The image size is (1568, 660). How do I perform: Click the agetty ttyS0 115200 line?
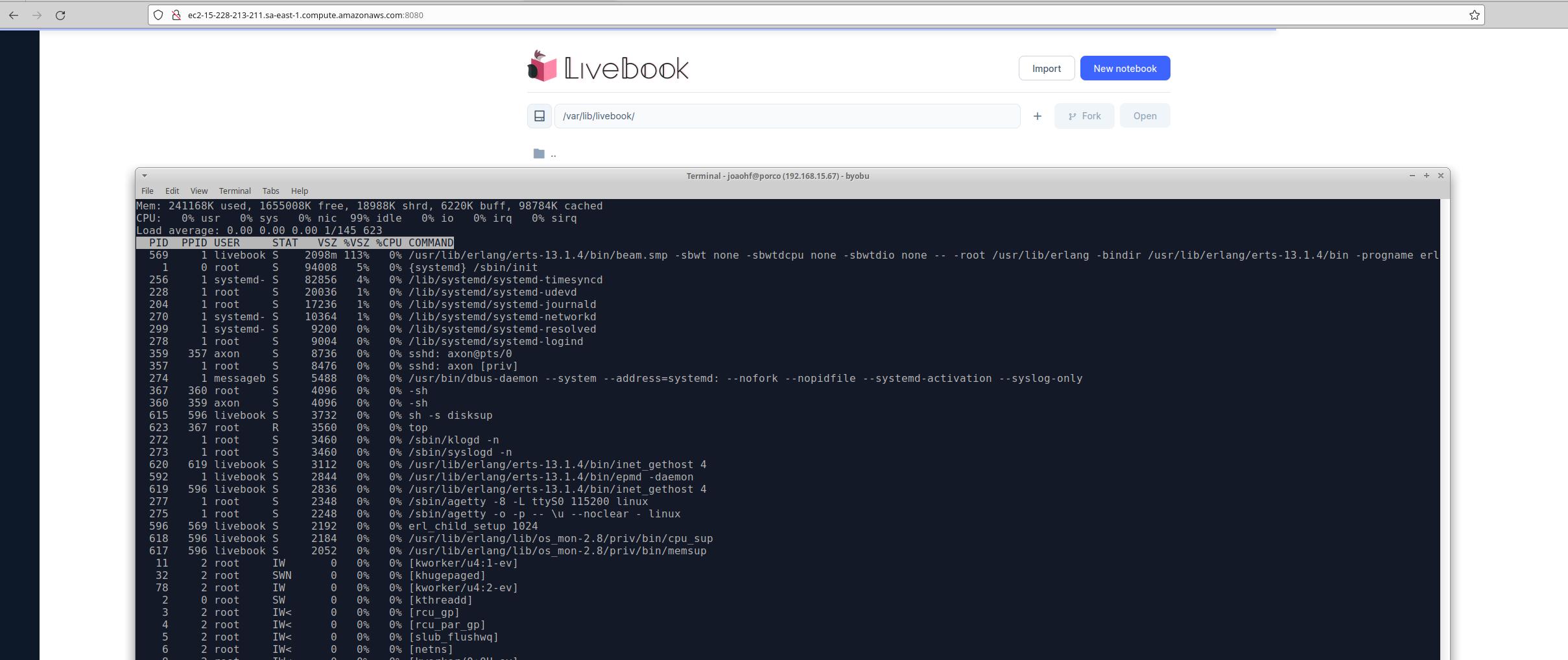coord(392,501)
